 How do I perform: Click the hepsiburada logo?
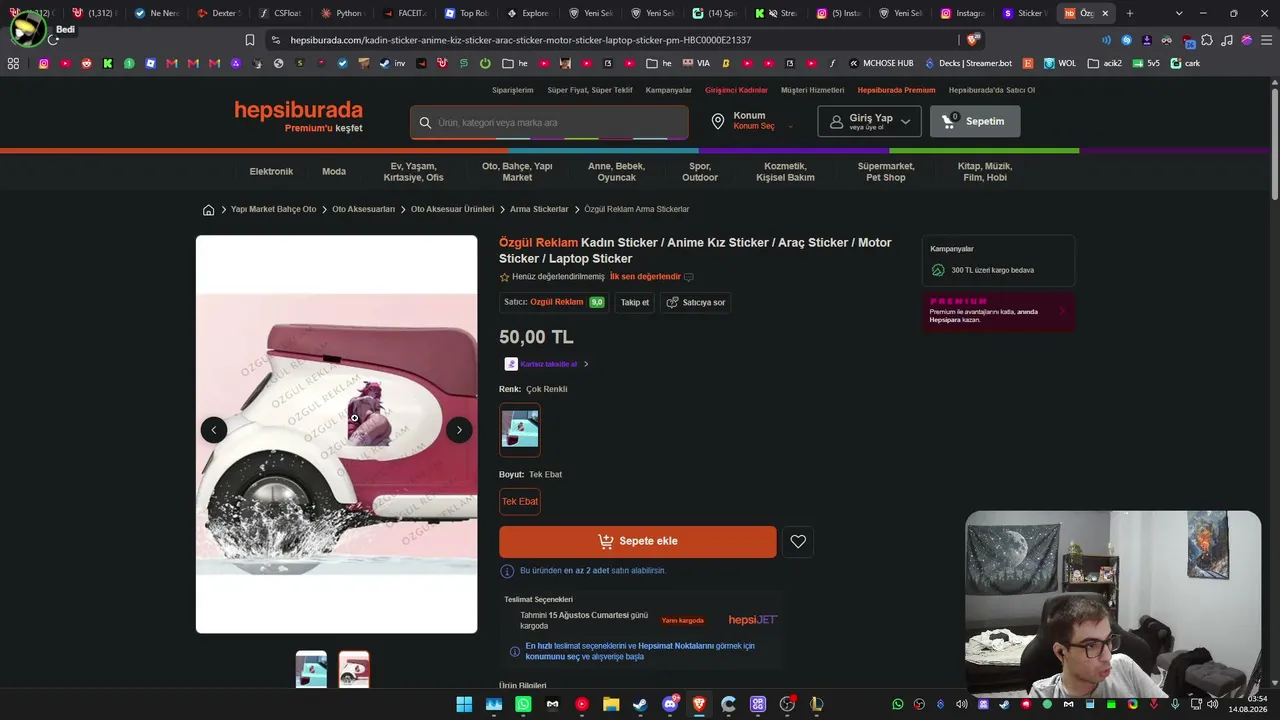coord(298,110)
